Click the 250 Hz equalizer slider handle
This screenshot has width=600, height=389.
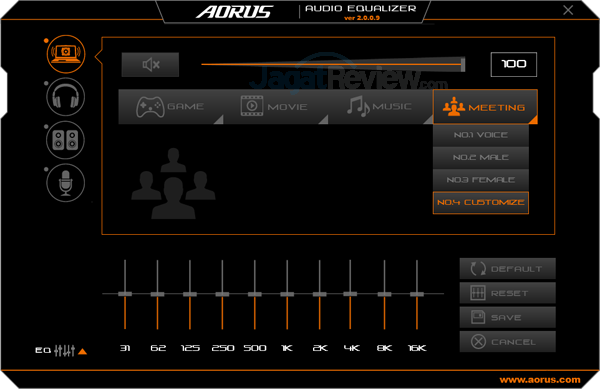pos(222,294)
